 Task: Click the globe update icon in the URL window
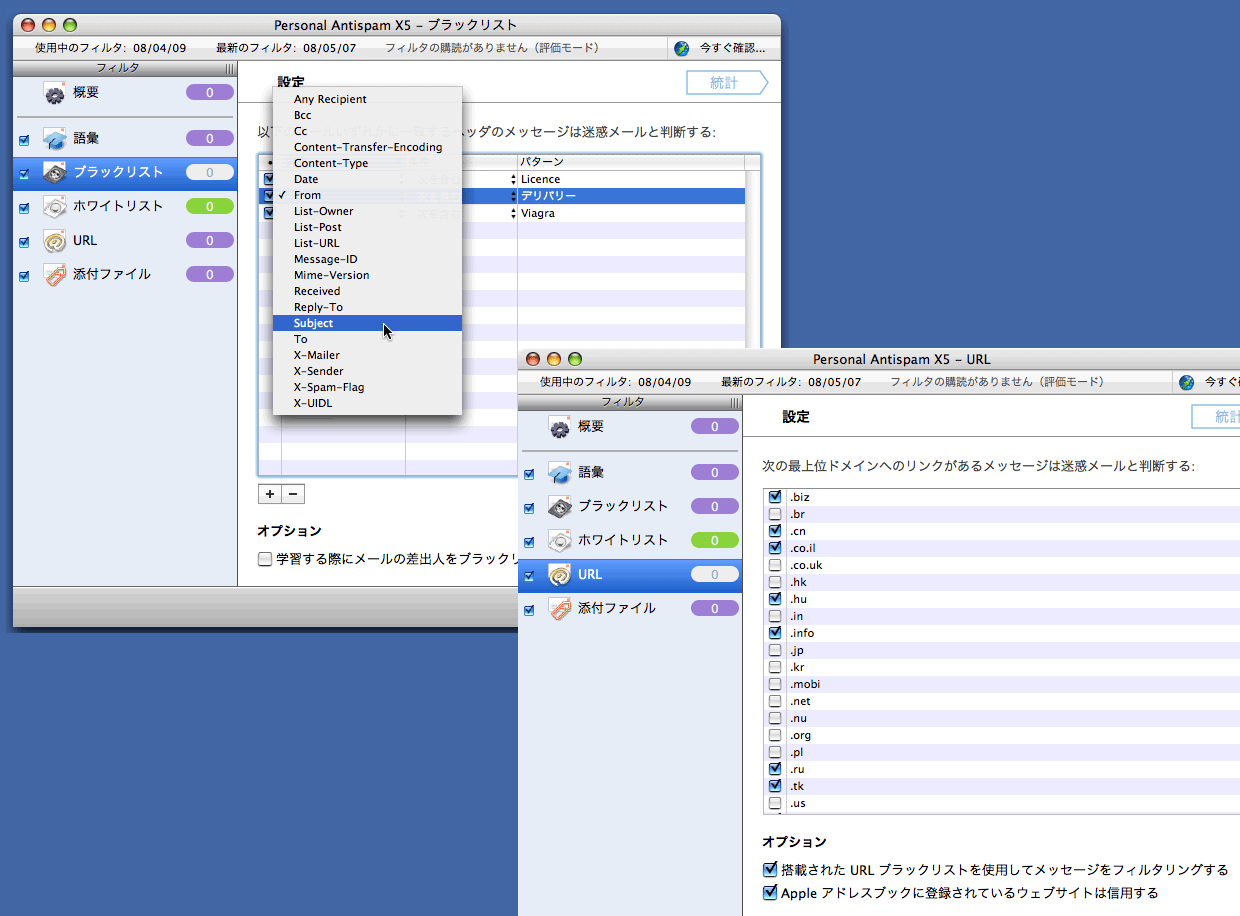coord(1187,382)
